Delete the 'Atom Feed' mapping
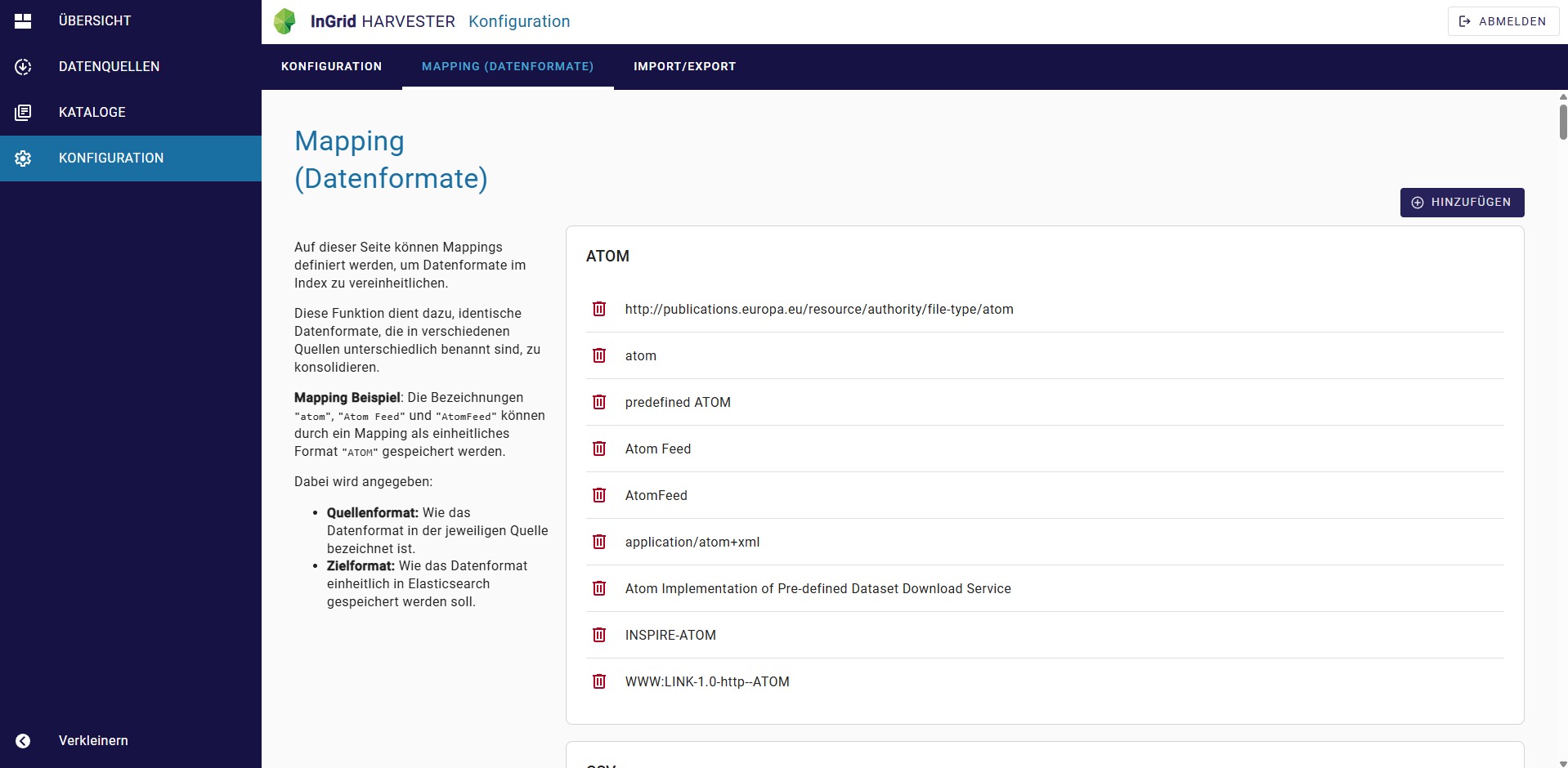The image size is (1568, 768). click(599, 449)
